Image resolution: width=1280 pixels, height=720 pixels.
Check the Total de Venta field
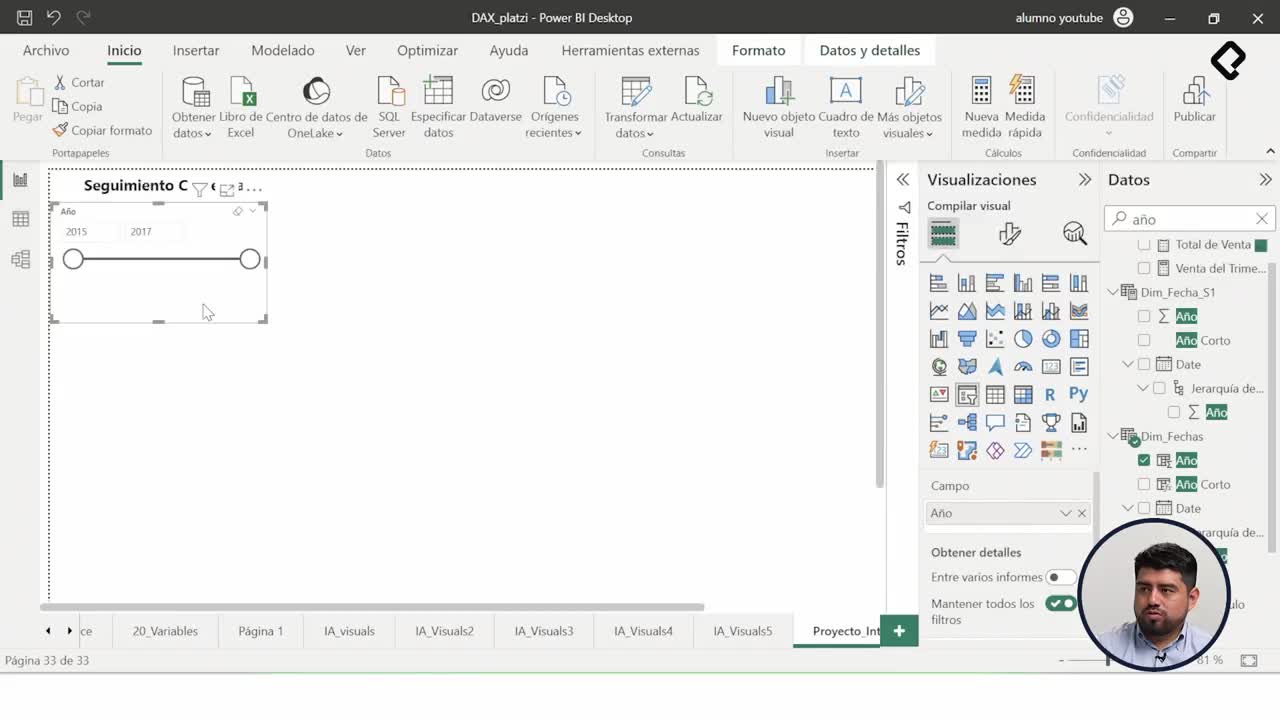tap(1144, 244)
